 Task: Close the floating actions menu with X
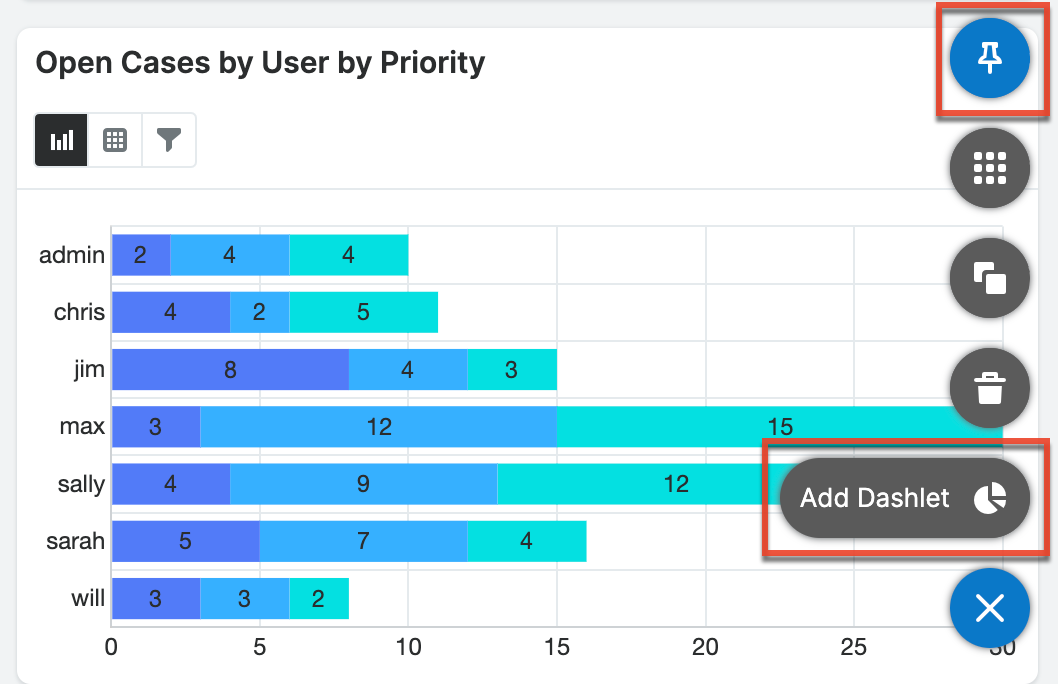click(x=989, y=608)
